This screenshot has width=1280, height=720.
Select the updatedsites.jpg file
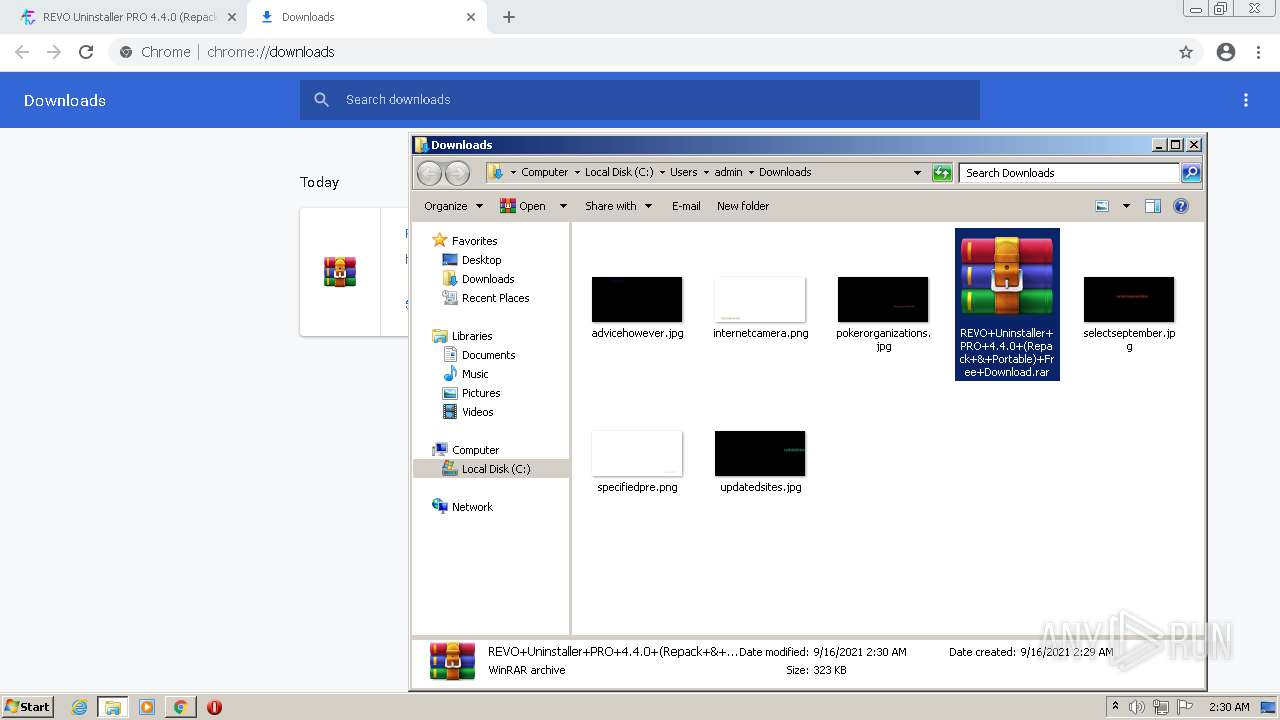point(760,461)
